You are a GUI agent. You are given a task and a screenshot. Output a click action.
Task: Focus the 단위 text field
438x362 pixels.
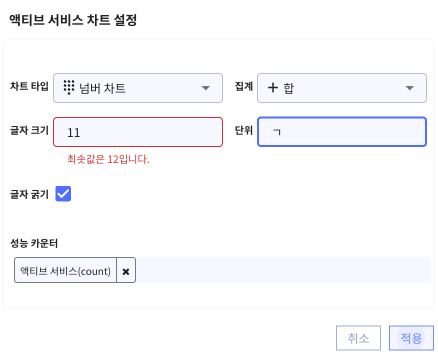342,132
